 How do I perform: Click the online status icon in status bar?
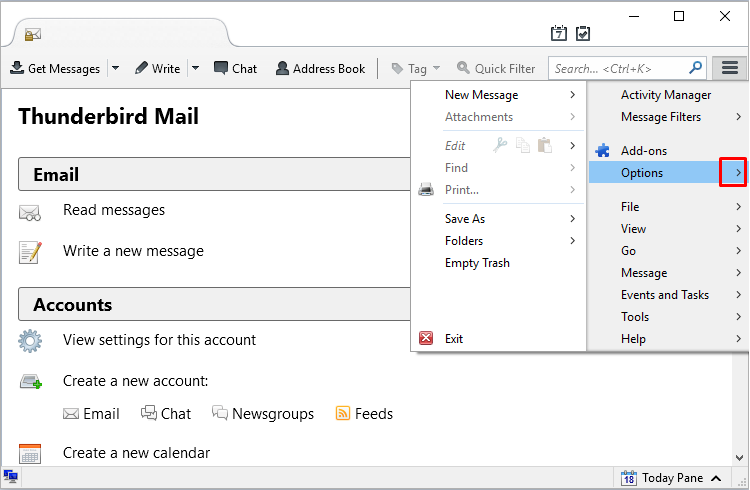tap(11, 477)
